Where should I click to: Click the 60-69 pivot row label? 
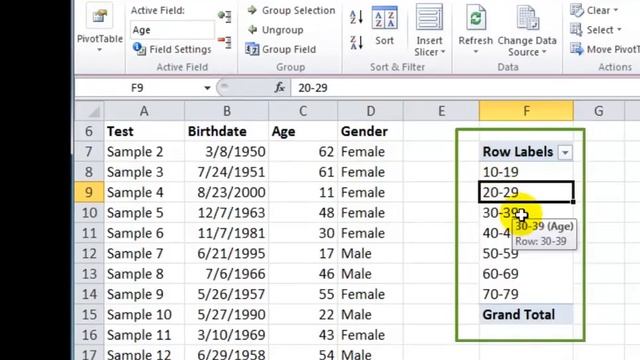click(x=527, y=274)
